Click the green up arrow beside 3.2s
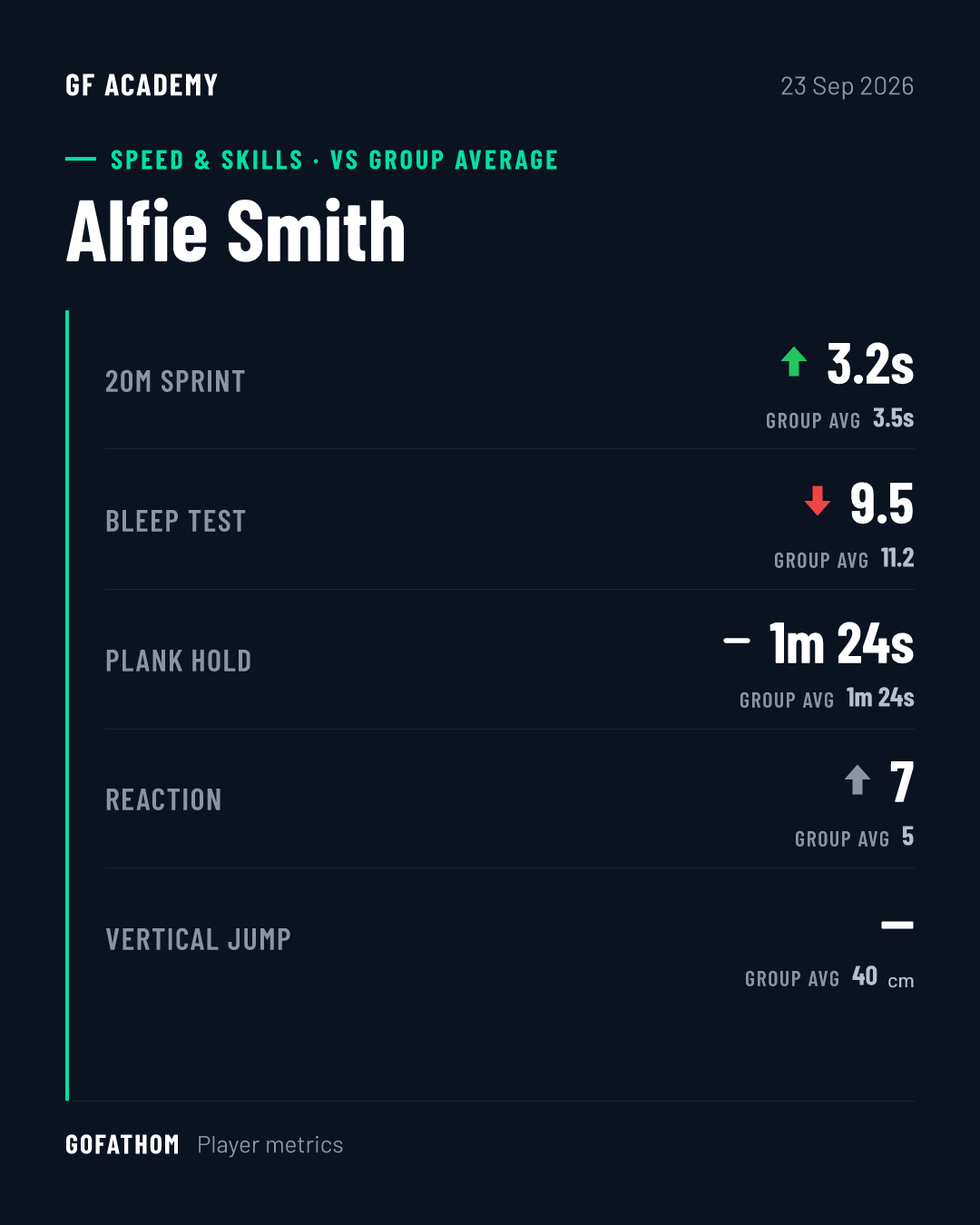The image size is (980, 1225). [794, 362]
